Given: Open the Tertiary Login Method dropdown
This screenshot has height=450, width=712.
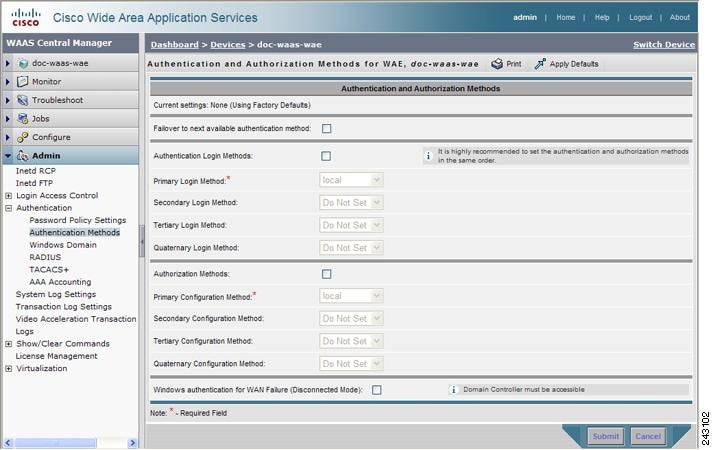Looking at the screenshot, I should (x=351, y=225).
